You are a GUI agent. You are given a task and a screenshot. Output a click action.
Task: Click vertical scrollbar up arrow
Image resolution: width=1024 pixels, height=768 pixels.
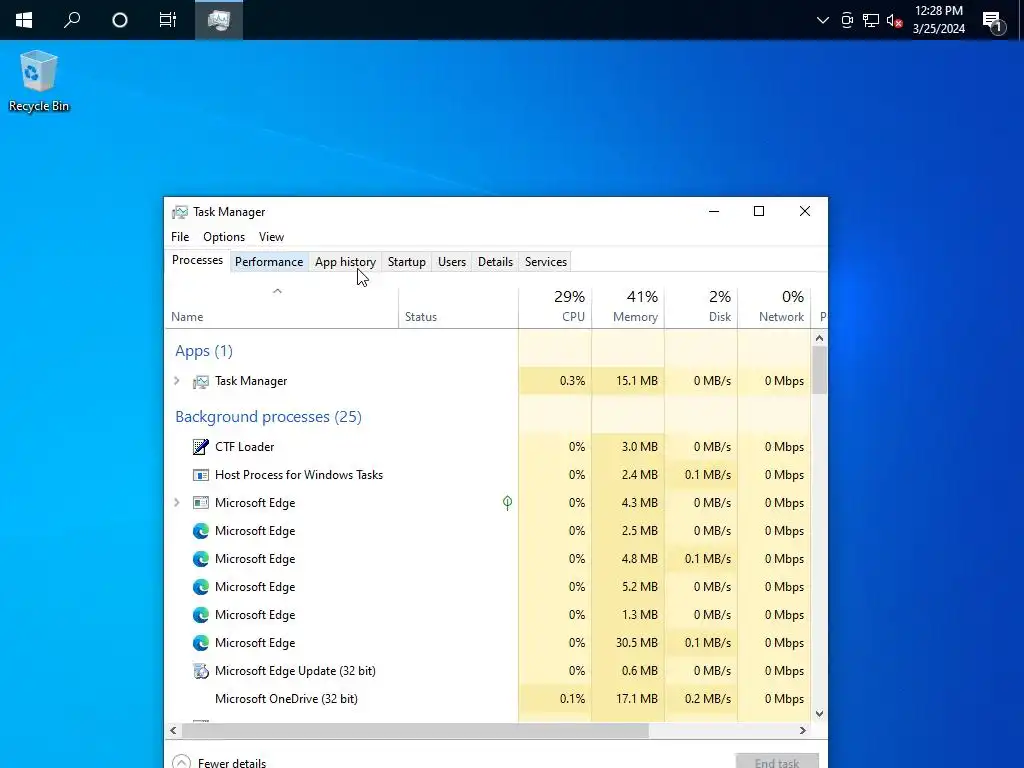coord(819,338)
